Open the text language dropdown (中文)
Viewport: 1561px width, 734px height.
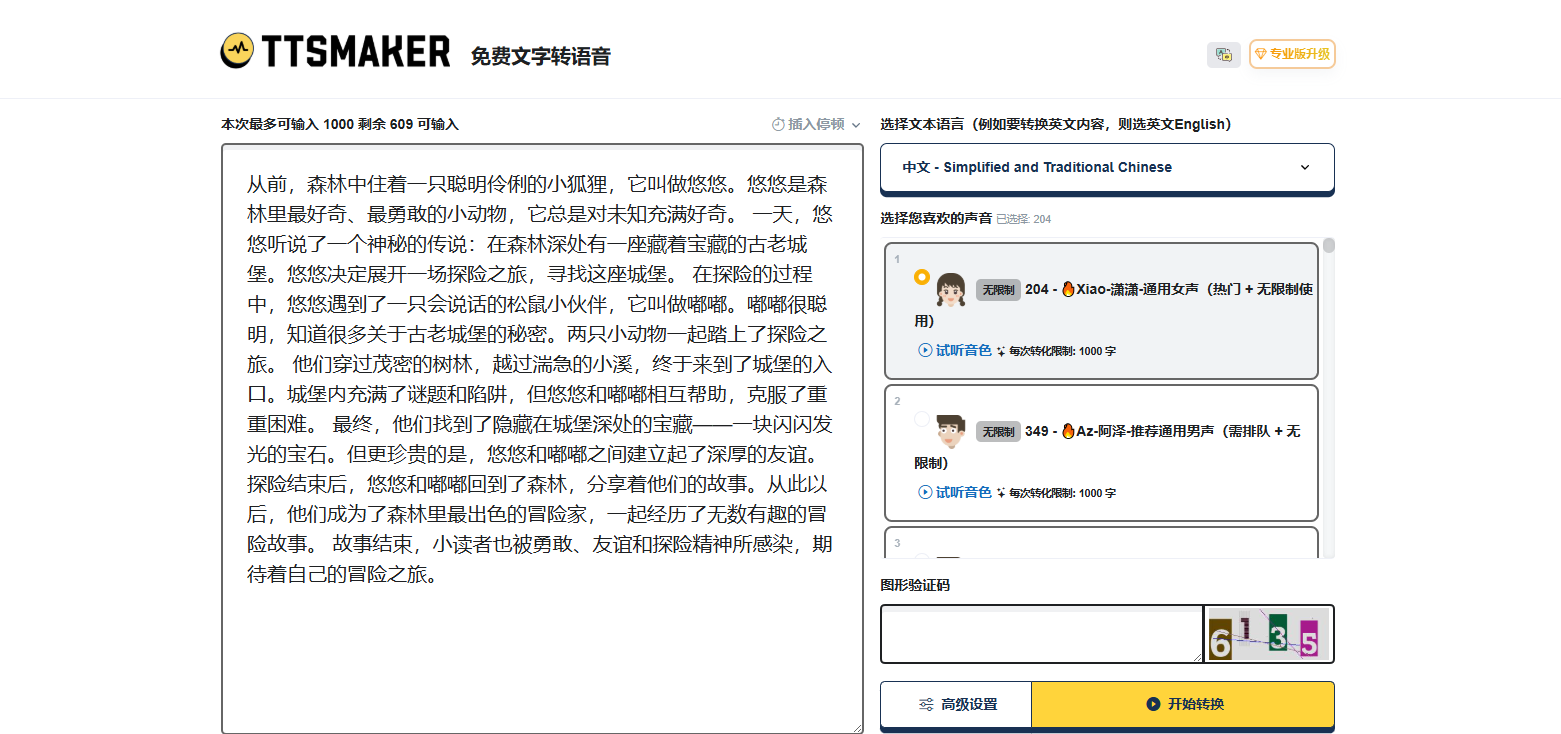coord(1106,168)
